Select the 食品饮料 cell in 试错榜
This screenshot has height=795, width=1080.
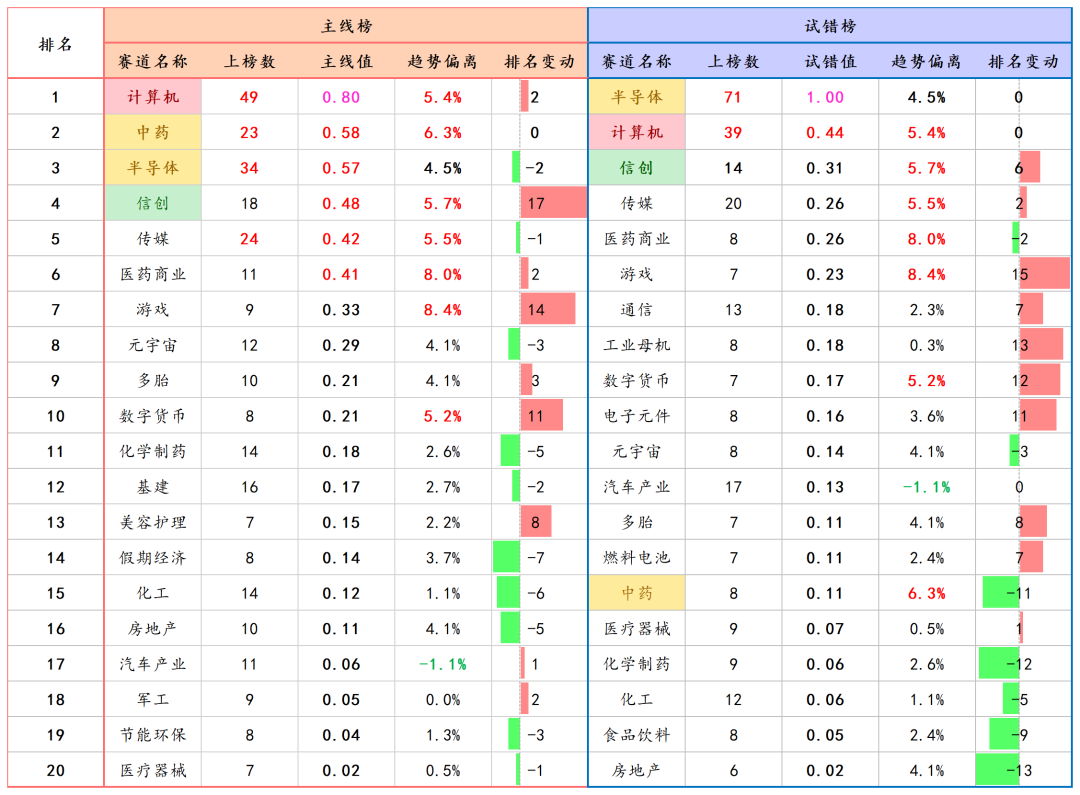point(637,735)
